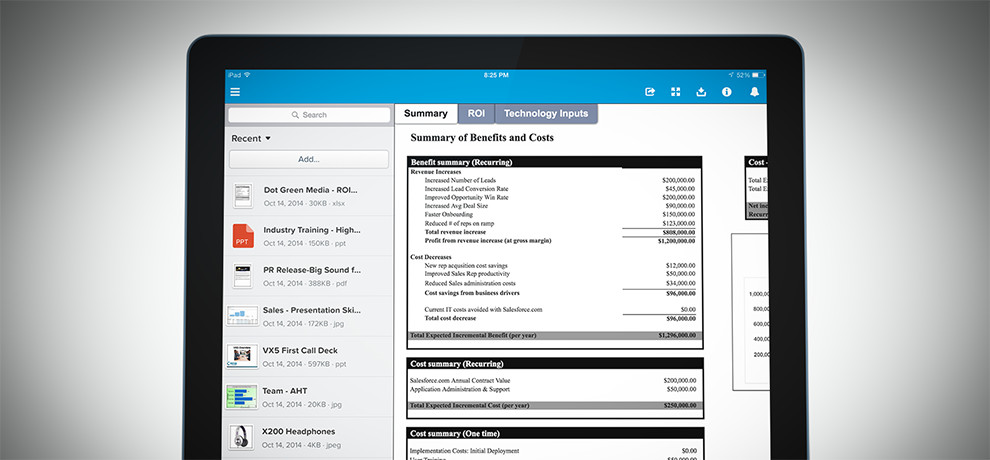The height and width of the screenshot is (460, 990).
Task: Select Application Administration & Support row
Action: [554, 389]
